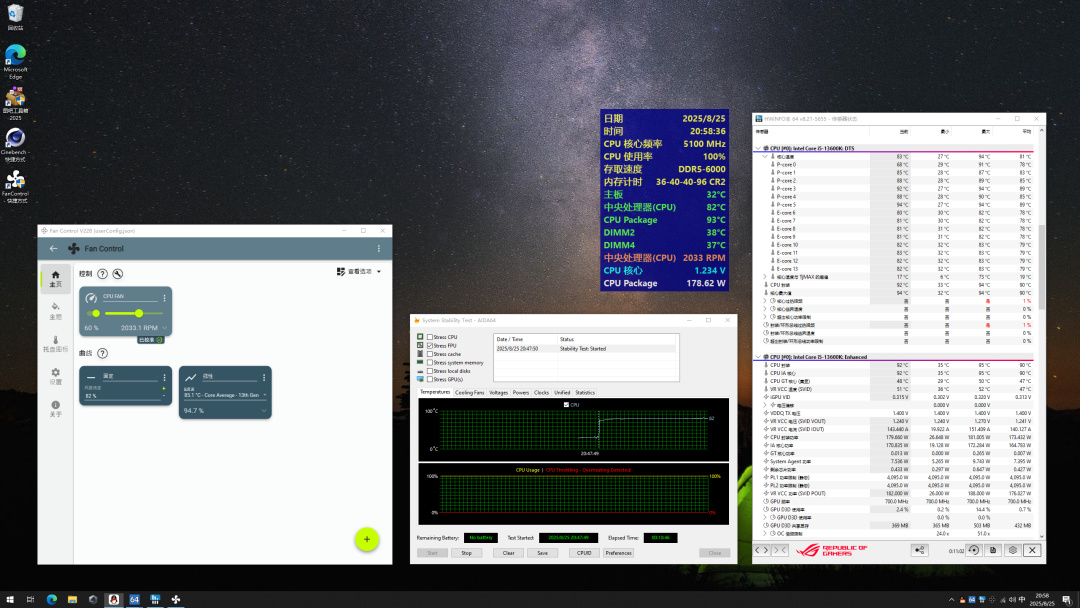Expand the TjMAX distance tree node
1080x608 pixels.
765,277
